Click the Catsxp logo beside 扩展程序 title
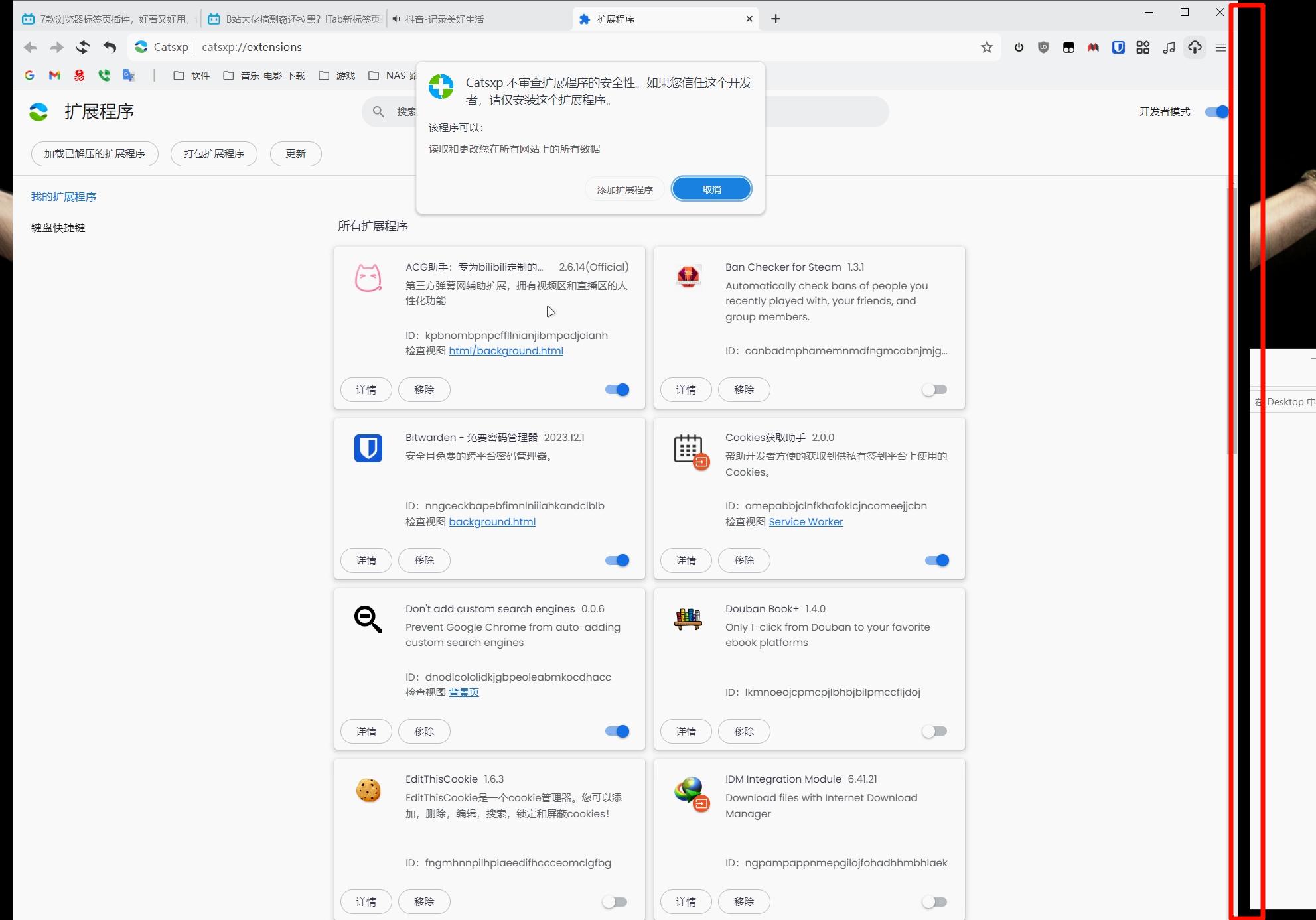The height and width of the screenshot is (920, 1316). [x=38, y=112]
